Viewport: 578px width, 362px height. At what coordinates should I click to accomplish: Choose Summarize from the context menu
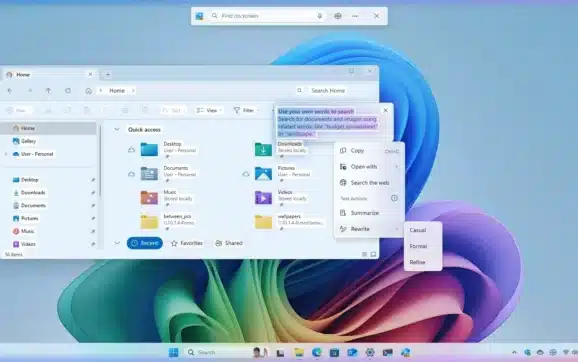coord(369,213)
